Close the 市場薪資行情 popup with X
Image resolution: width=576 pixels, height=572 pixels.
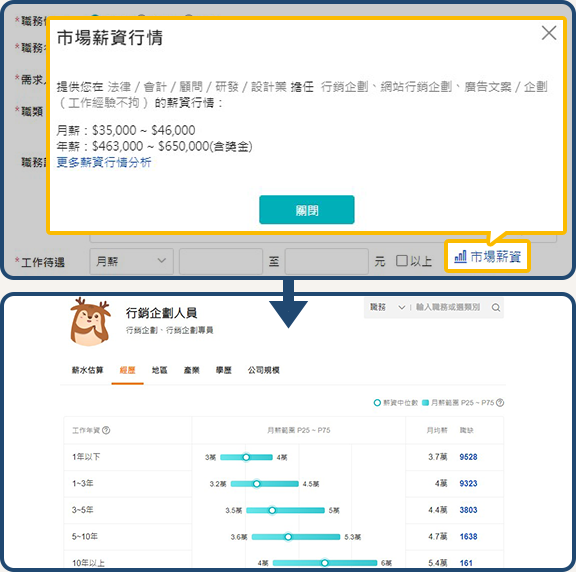click(x=549, y=33)
